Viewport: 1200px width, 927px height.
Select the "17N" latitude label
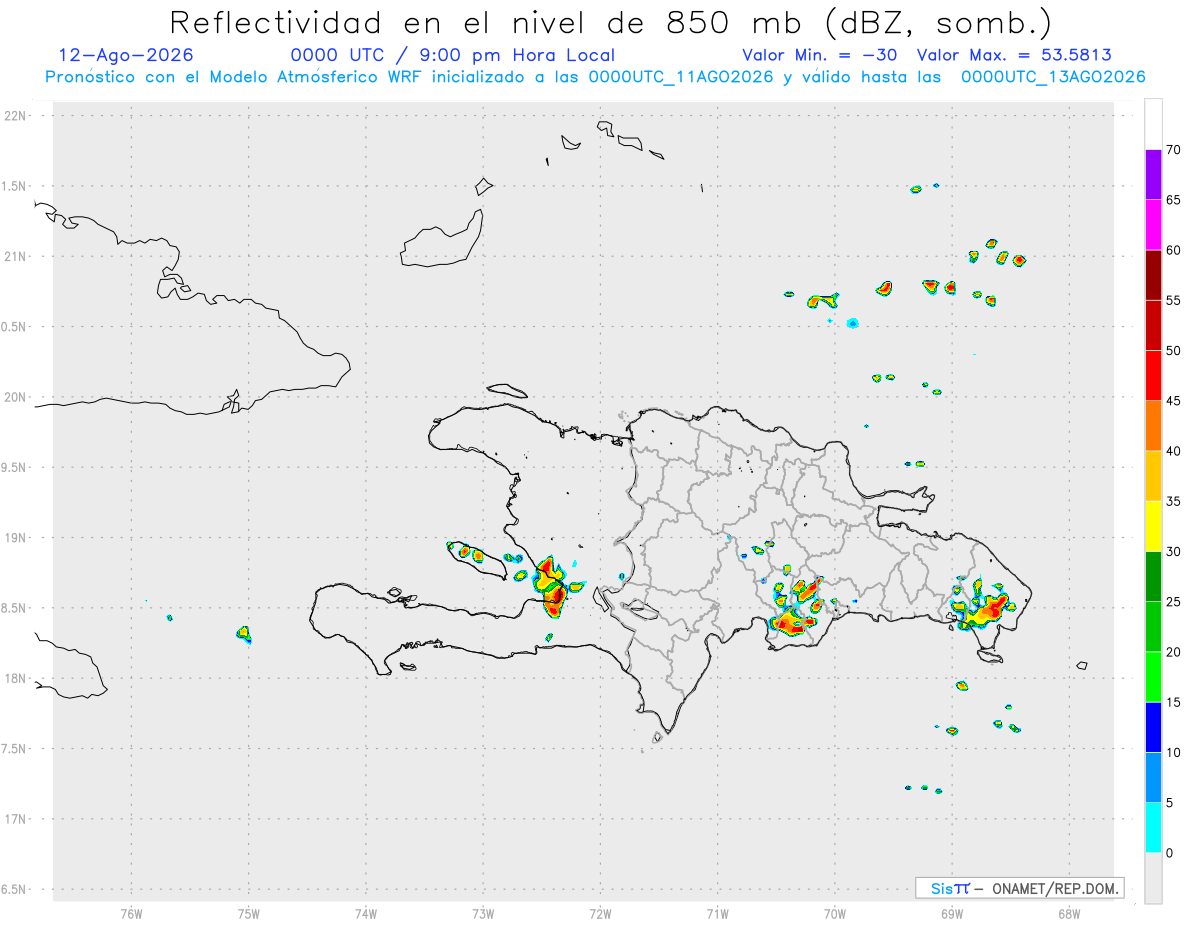pyautogui.click(x=17, y=819)
